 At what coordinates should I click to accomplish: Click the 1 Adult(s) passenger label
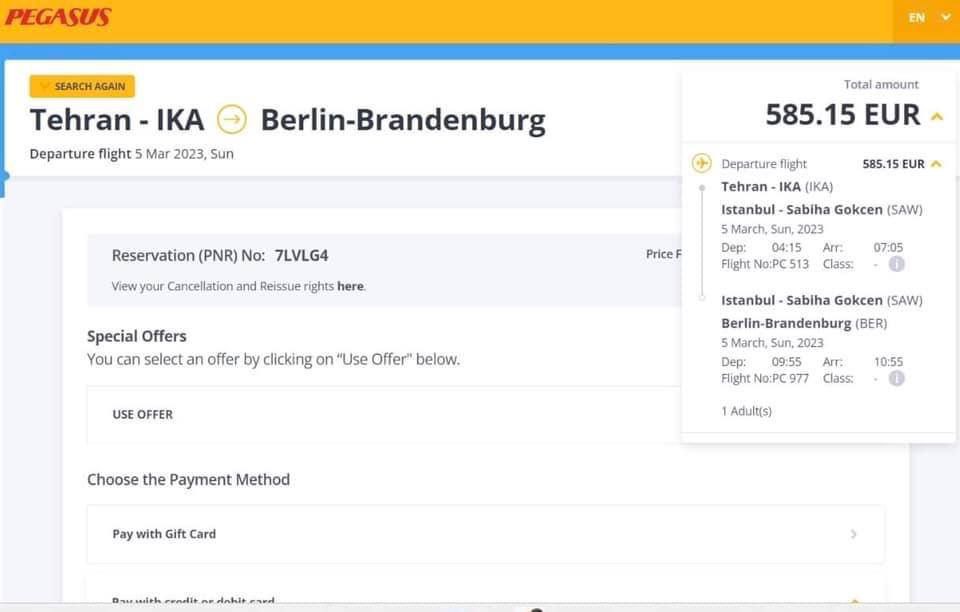746,411
